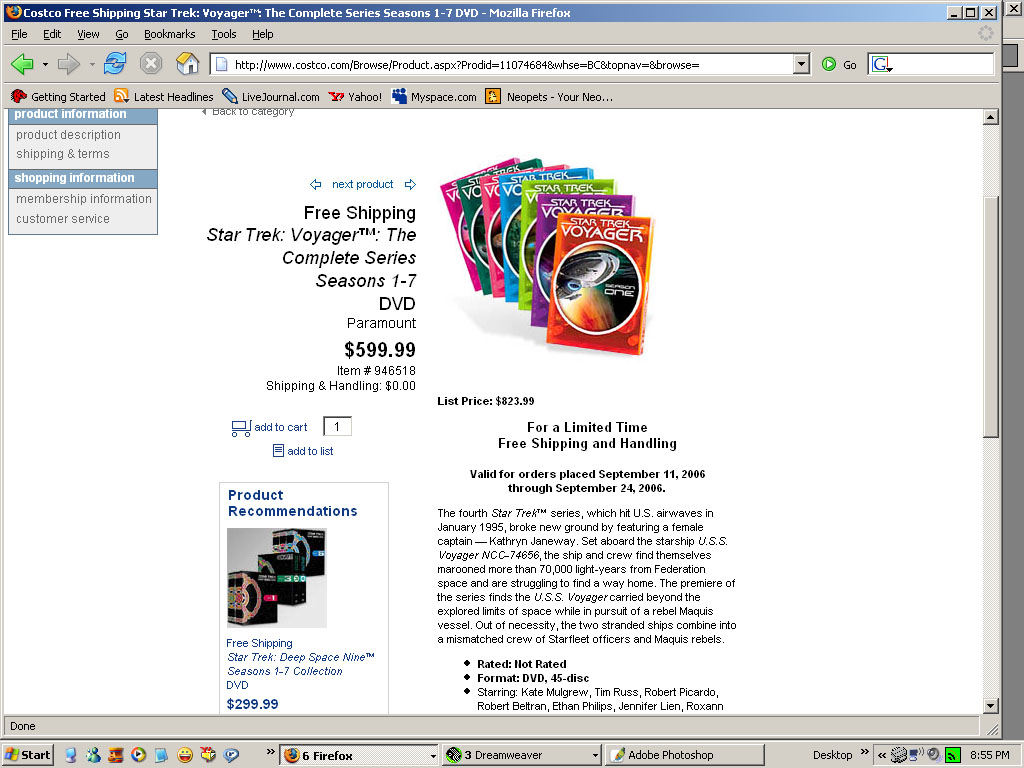Viewport: 1024px width, 768px height.
Task: Click the green Back arrow button
Action: click(x=22, y=64)
